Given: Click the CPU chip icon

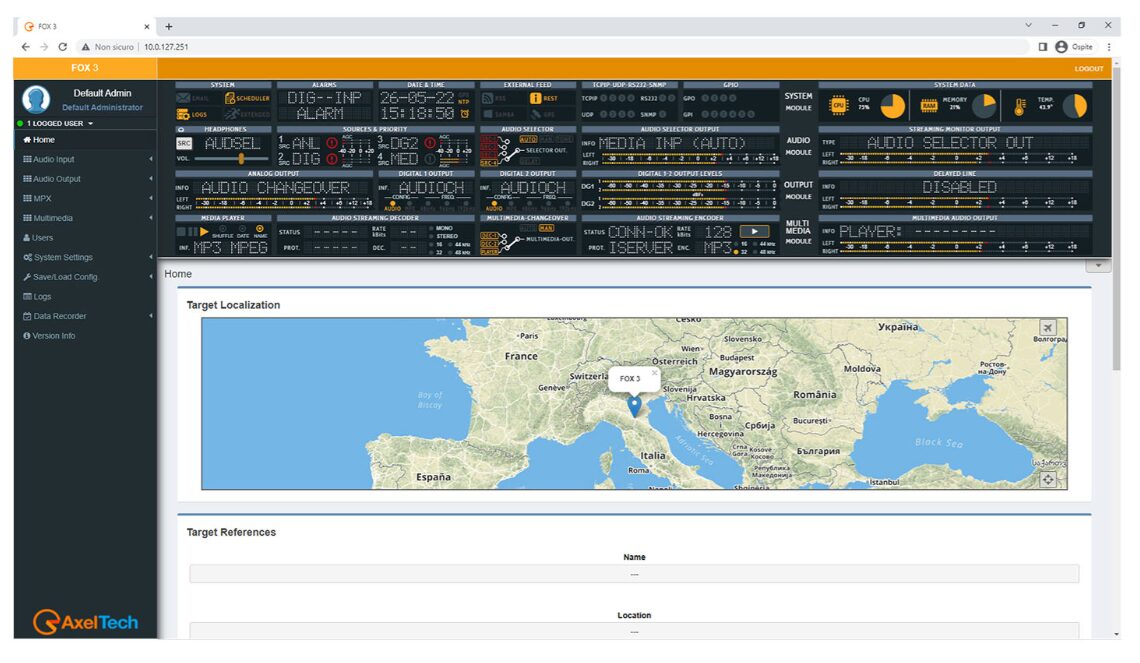Looking at the screenshot, I should click(x=838, y=105).
